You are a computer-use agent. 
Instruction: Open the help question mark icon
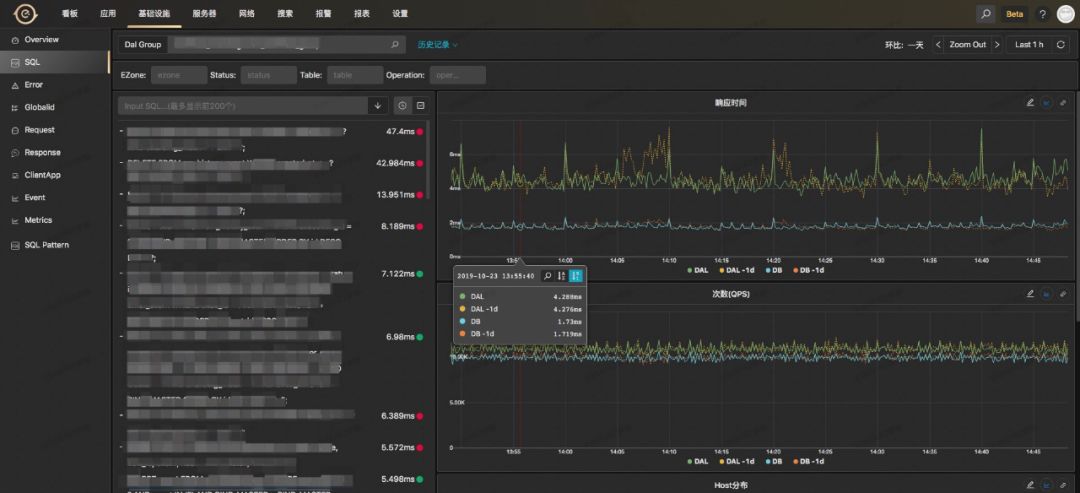pyautogui.click(x=1043, y=14)
